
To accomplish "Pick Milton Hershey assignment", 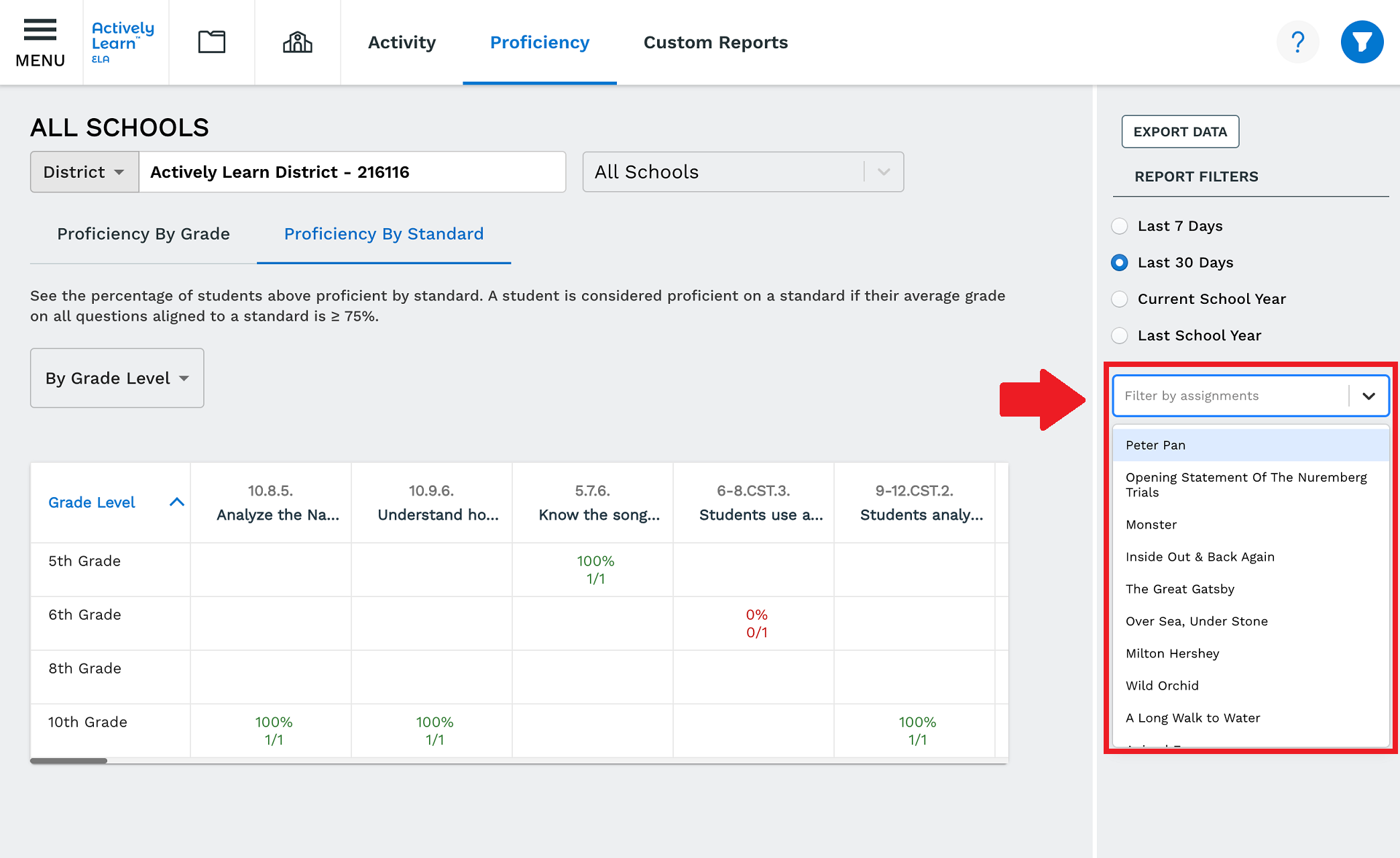I will 1250,653.
